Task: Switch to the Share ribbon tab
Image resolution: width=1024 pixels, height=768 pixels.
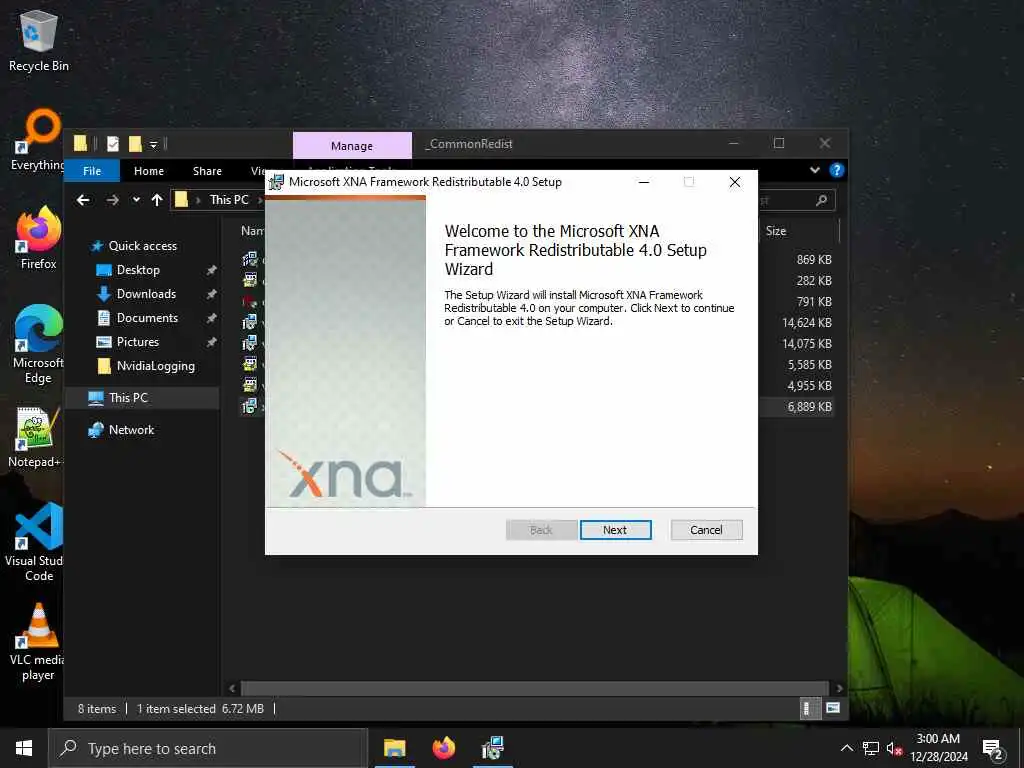Action: (207, 171)
